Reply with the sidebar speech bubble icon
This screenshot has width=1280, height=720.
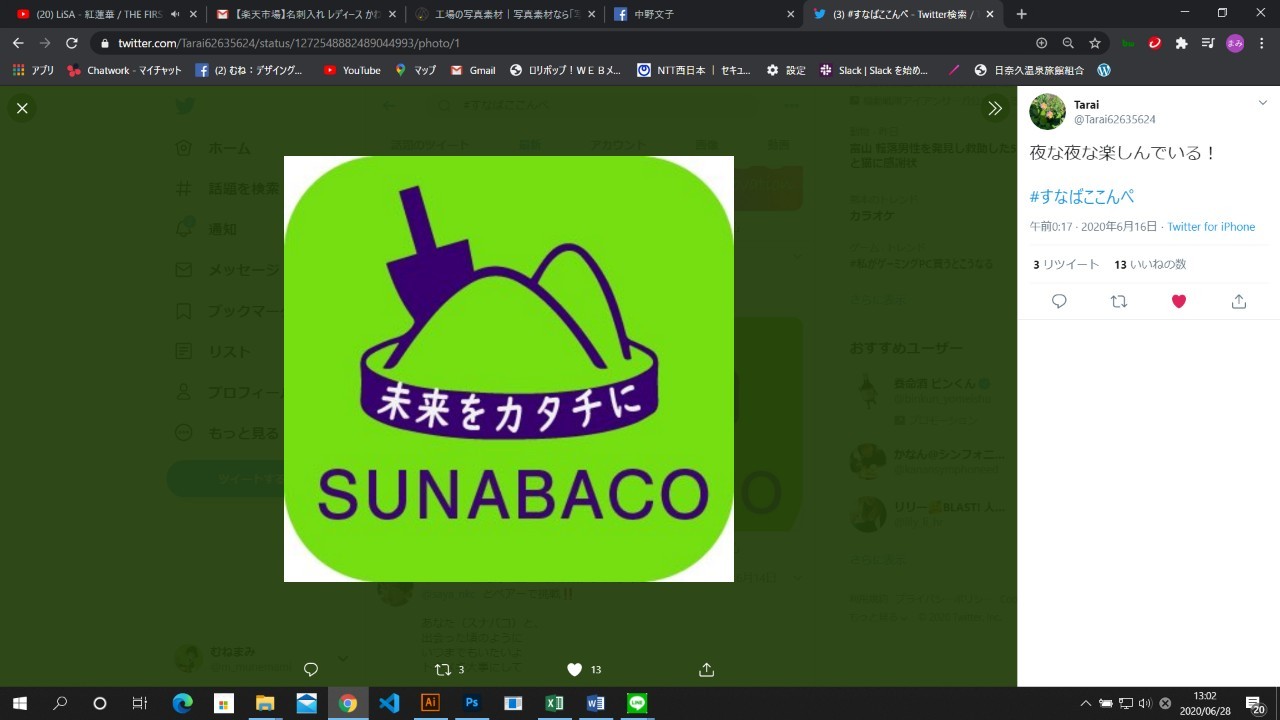[1059, 301]
